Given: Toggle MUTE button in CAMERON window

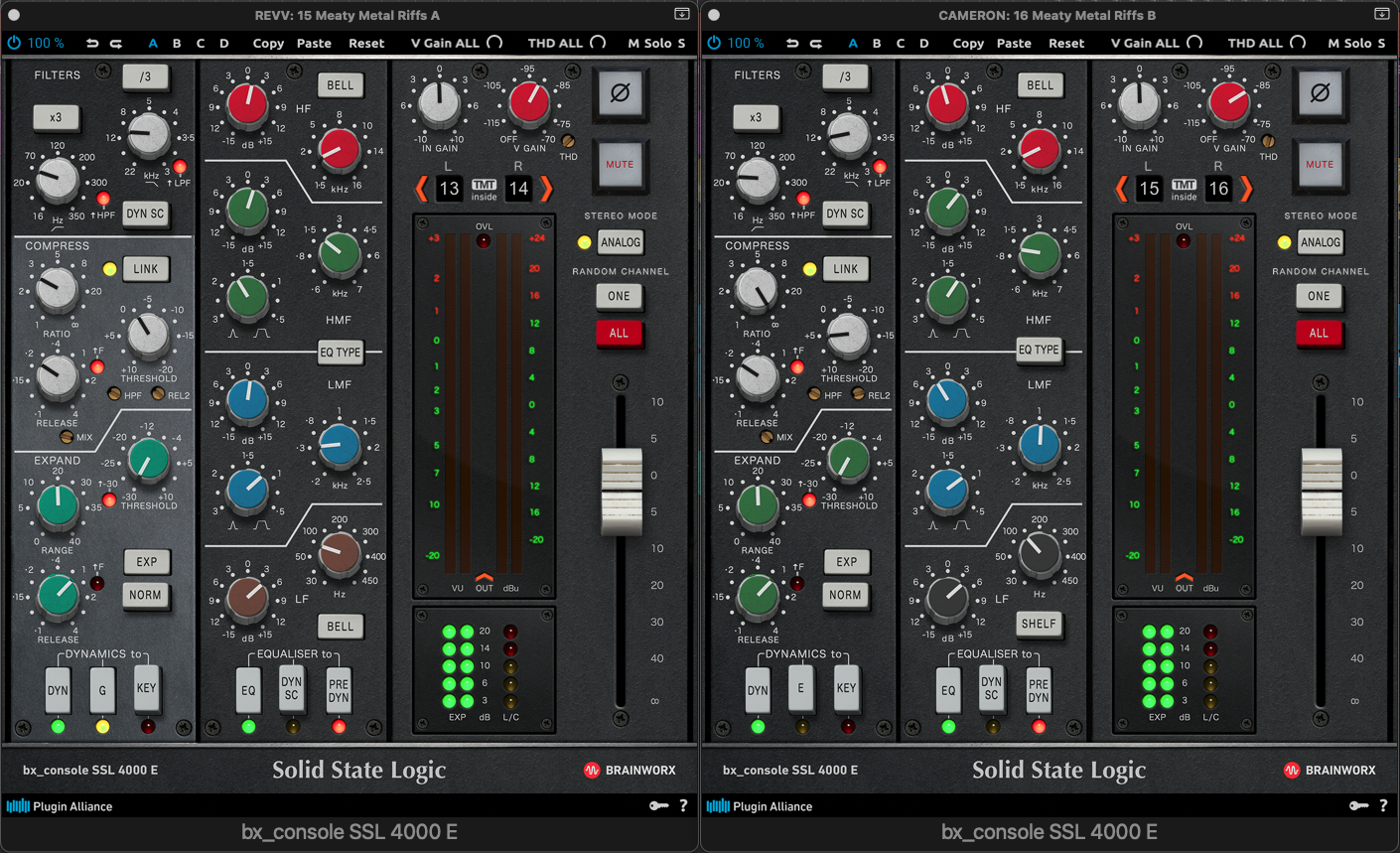Looking at the screenshot, I should point(1320,165).
